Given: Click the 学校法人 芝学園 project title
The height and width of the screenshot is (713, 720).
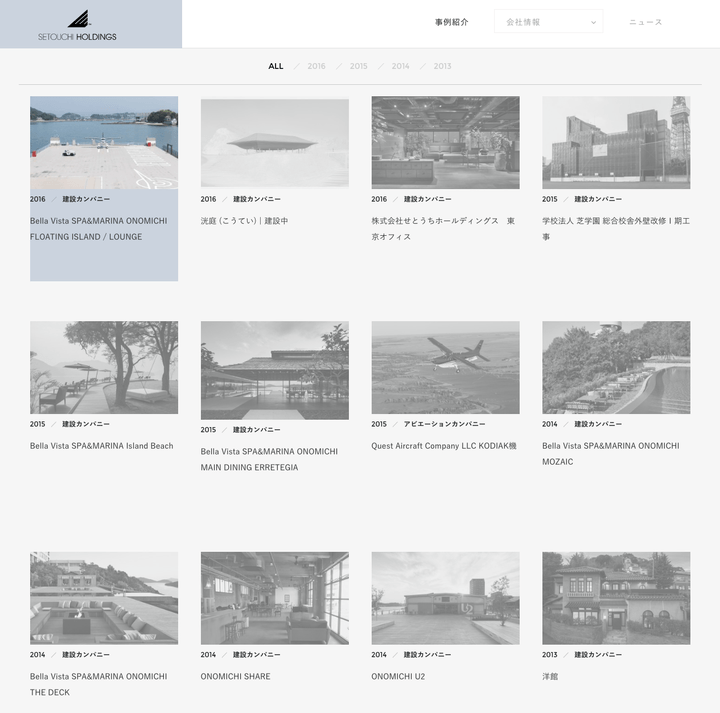Looking at the screenshot, I should [616, 229].
